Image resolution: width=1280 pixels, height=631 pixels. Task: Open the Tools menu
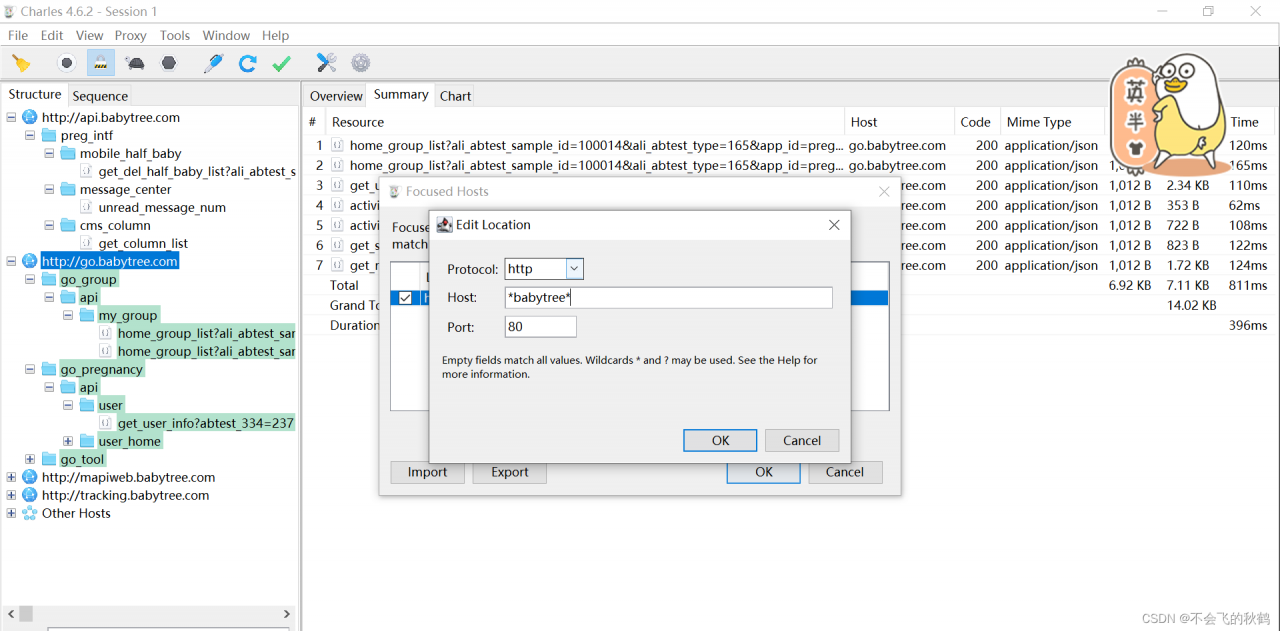click(x=175, y=35)
